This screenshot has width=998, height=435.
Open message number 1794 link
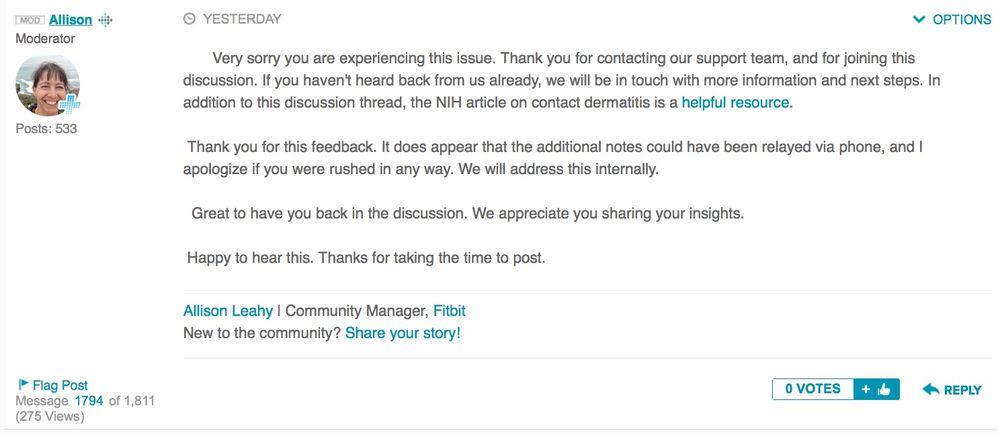(x=88, y=401)
